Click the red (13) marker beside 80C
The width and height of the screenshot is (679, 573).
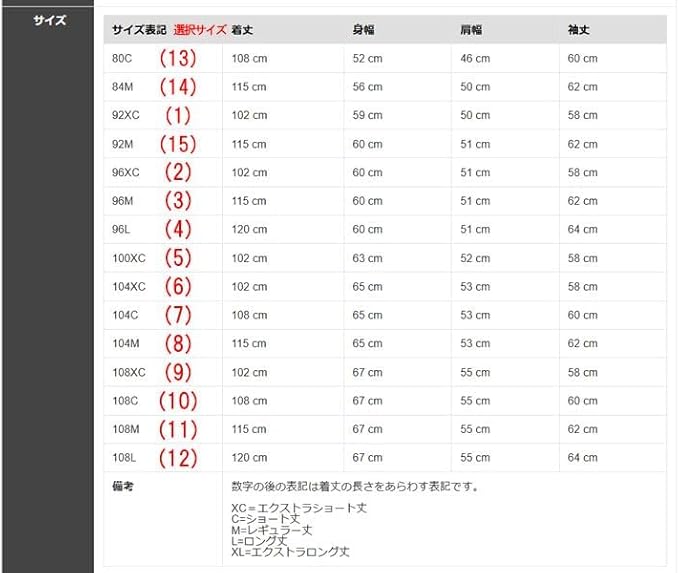[178, 58]
